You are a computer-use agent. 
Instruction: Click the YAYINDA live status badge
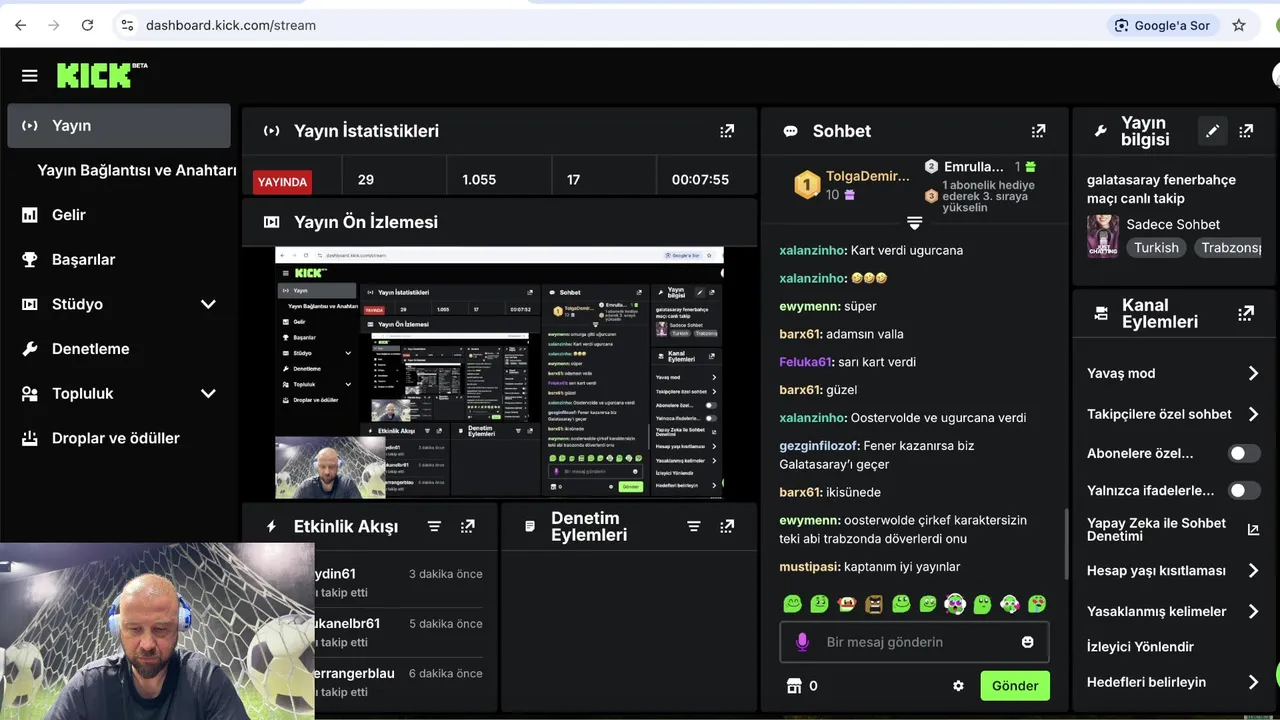click(x=282, y=182)
